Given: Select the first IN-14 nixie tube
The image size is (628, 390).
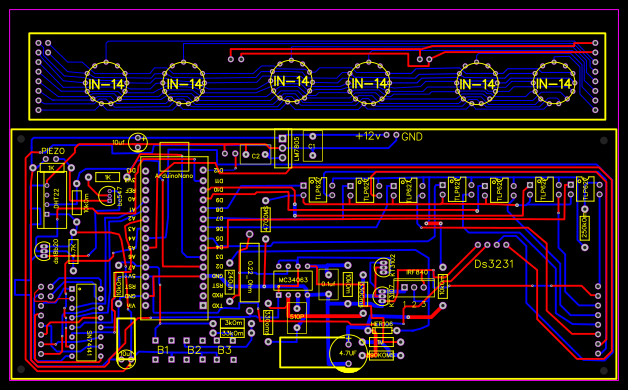Looking at the screenshot, I should point(106,84).
